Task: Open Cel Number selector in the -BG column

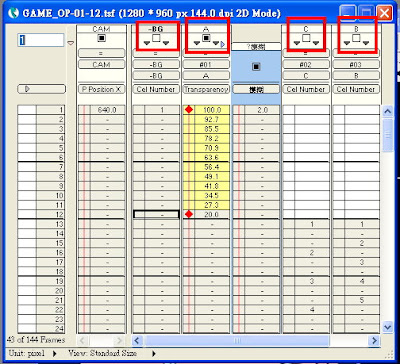Action: (156, 89)
